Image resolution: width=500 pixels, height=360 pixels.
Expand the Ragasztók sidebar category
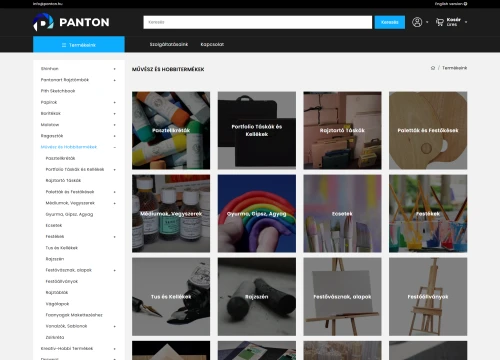point(114,136)
